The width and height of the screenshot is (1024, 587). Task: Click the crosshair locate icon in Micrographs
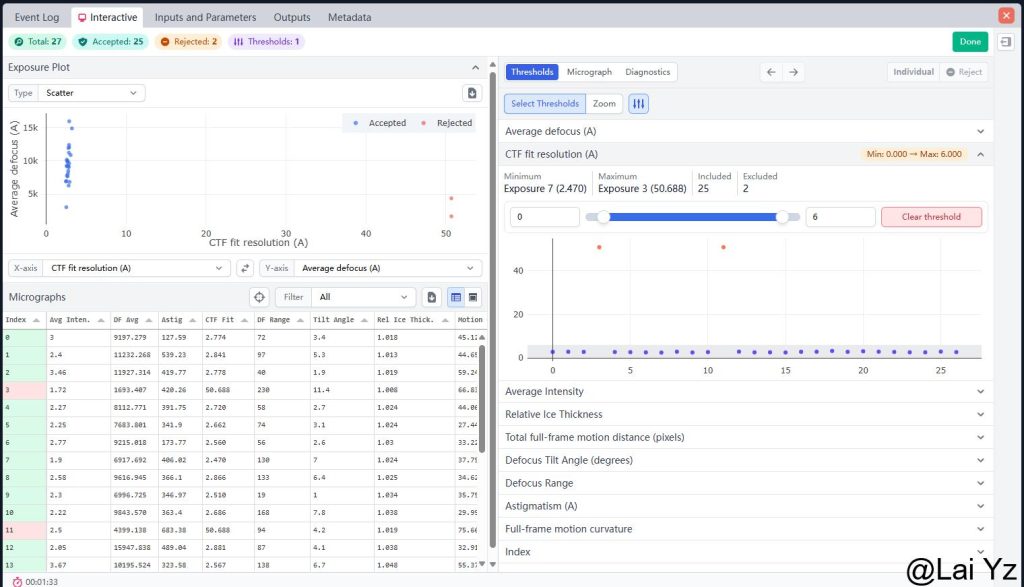(x=259, y=297)
